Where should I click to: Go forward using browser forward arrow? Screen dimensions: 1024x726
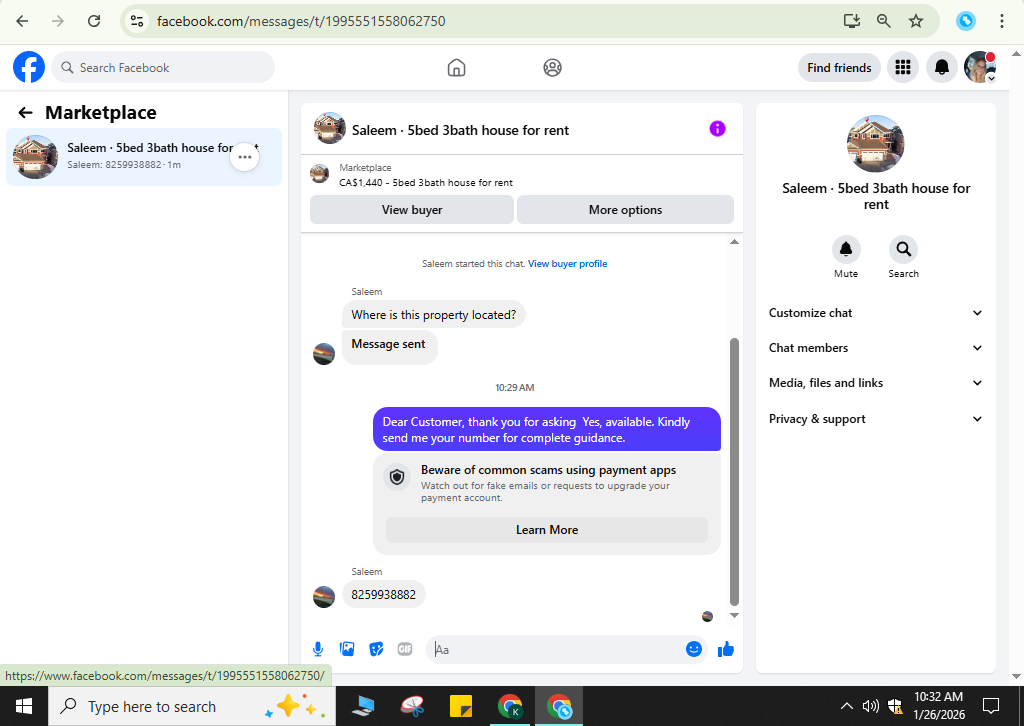[58, 21]
